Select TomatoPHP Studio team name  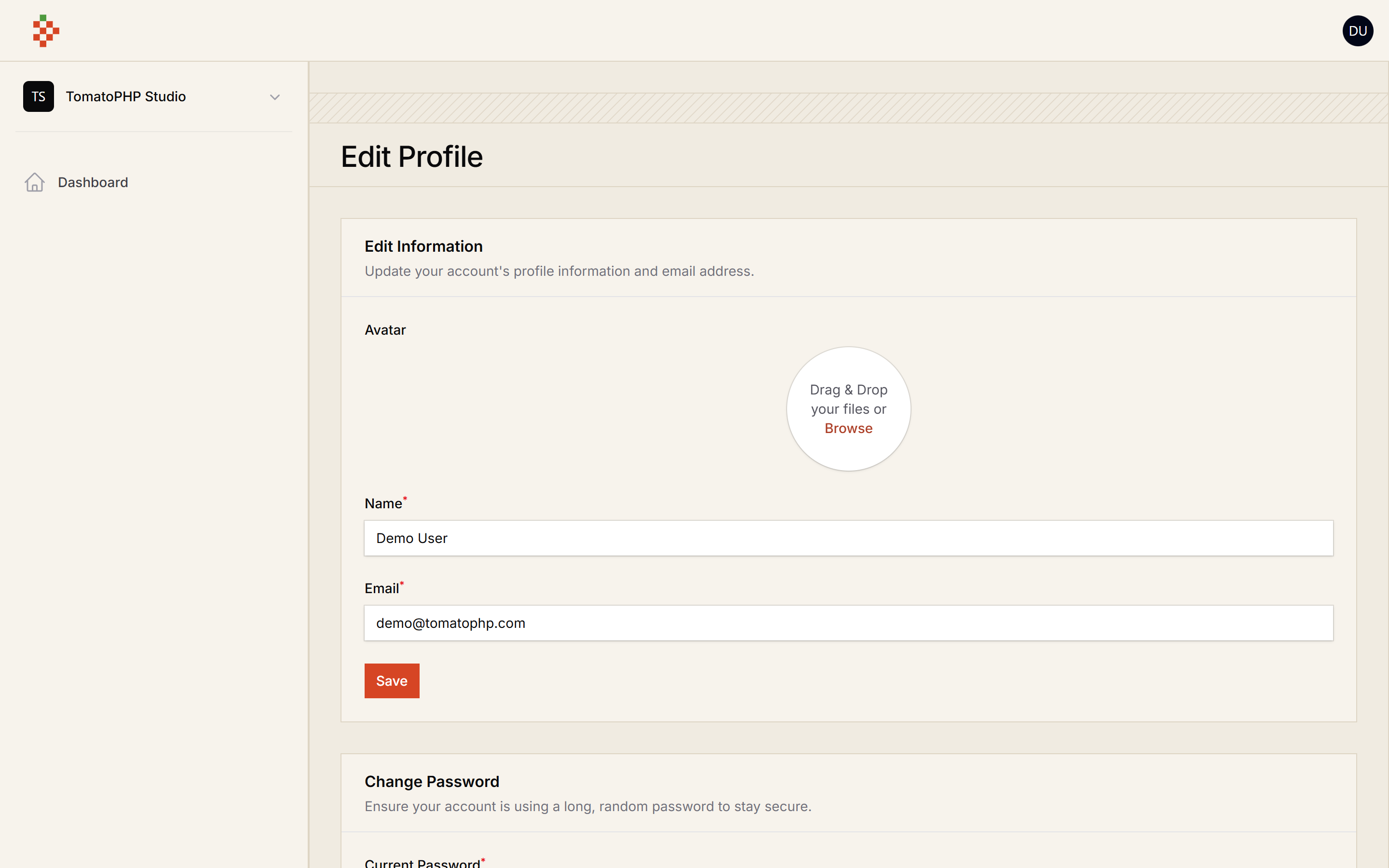point(126,96)
